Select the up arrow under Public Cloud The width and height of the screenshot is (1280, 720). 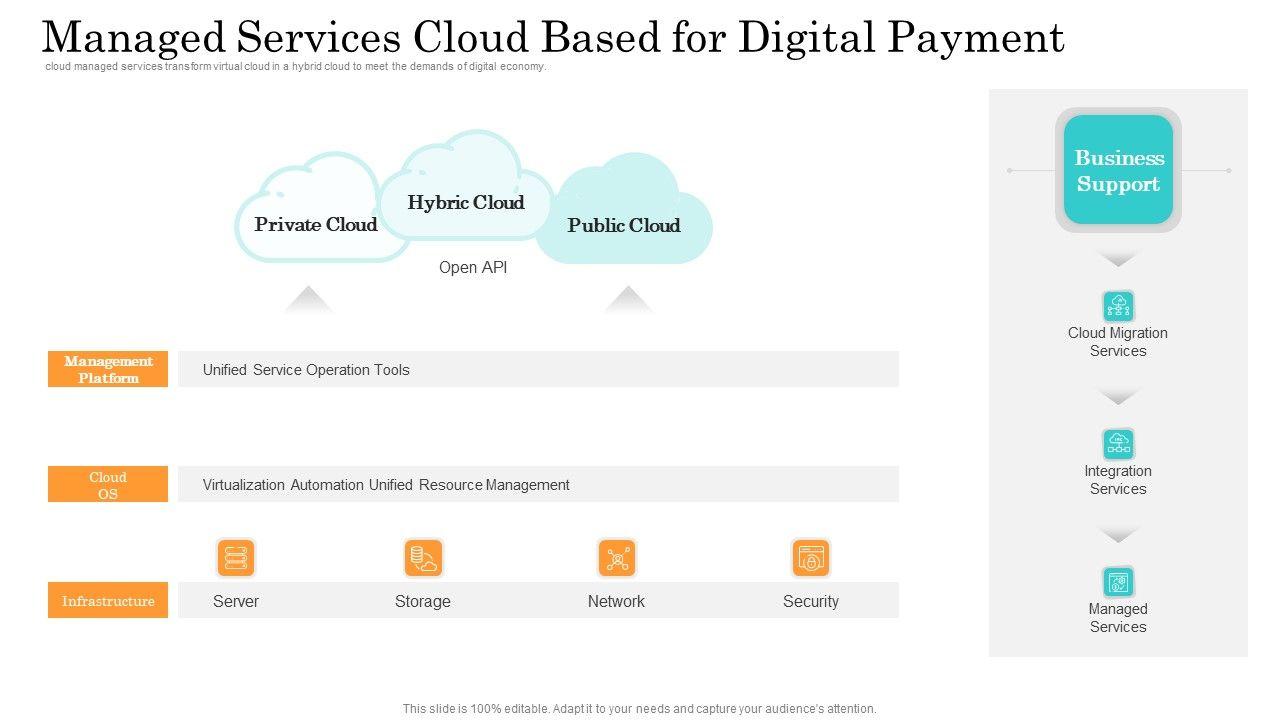[x=628, y=300]
